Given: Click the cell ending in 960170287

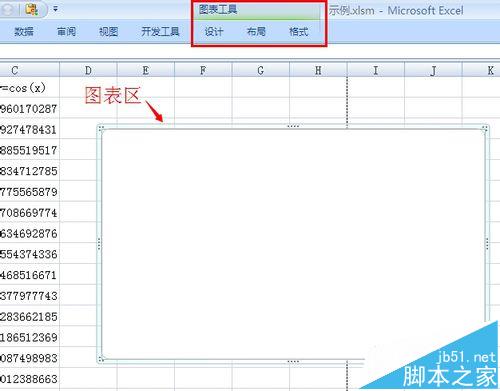Looking at the screenshot, I should (x=30, y=109).
